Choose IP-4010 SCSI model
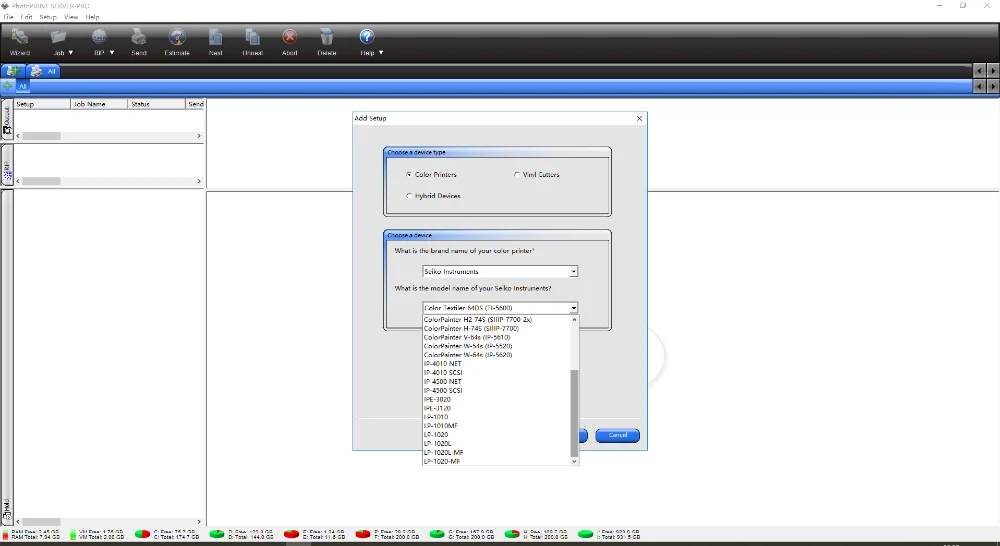 click(x=497, y=373)
